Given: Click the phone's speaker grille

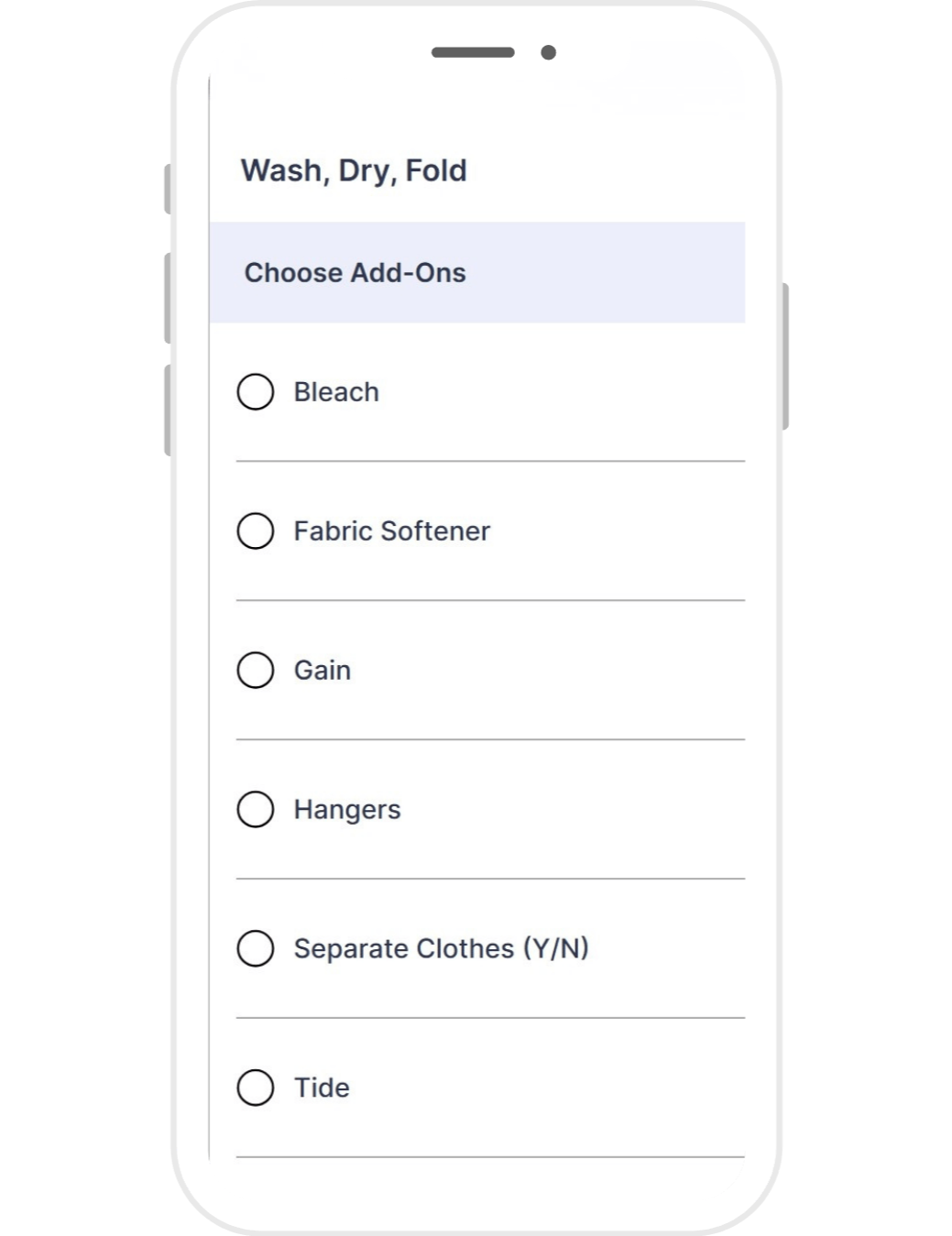Looking at the screenshot, I should 473,53.
